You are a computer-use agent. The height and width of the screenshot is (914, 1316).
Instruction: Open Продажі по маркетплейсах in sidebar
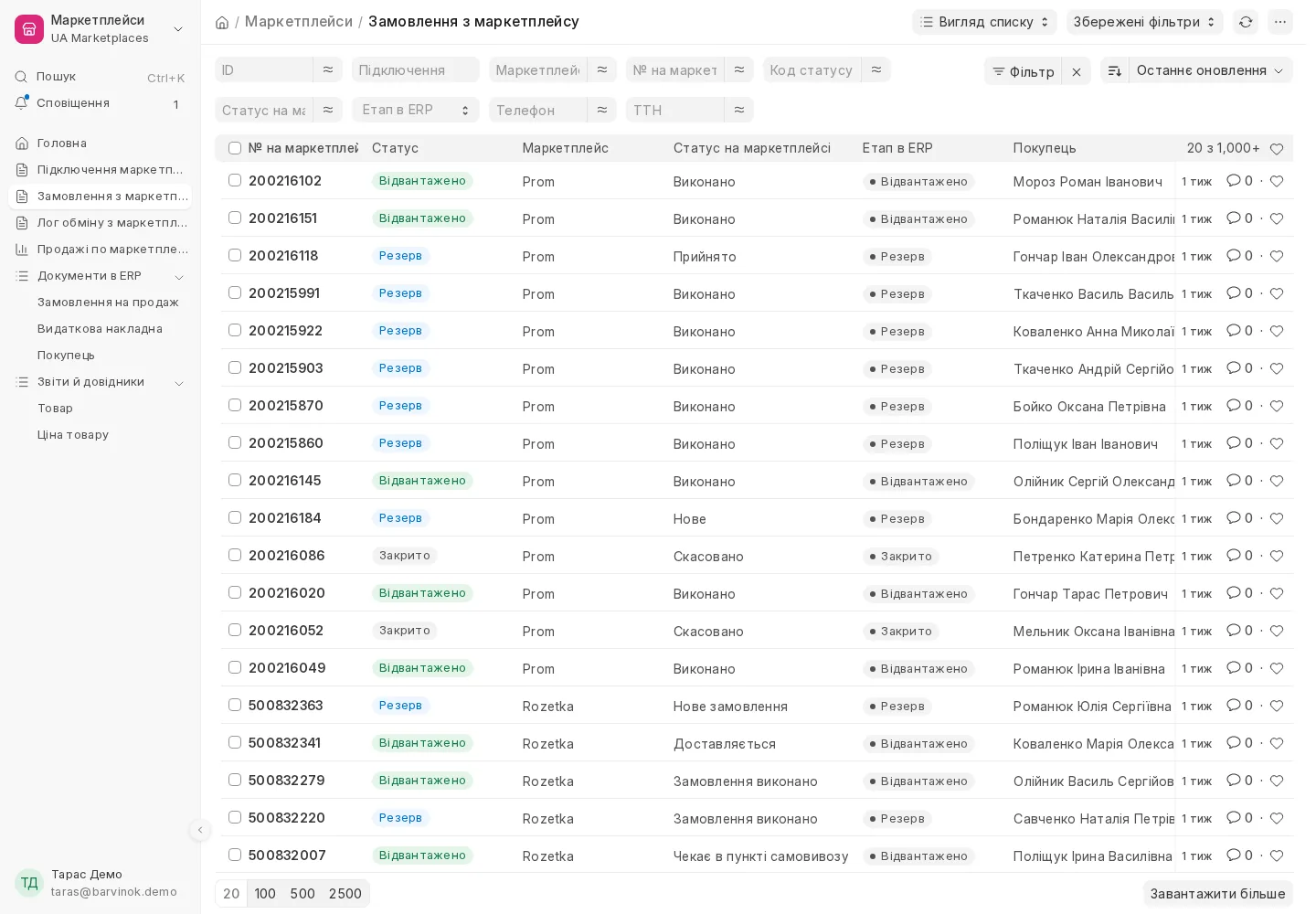(100, 249)
